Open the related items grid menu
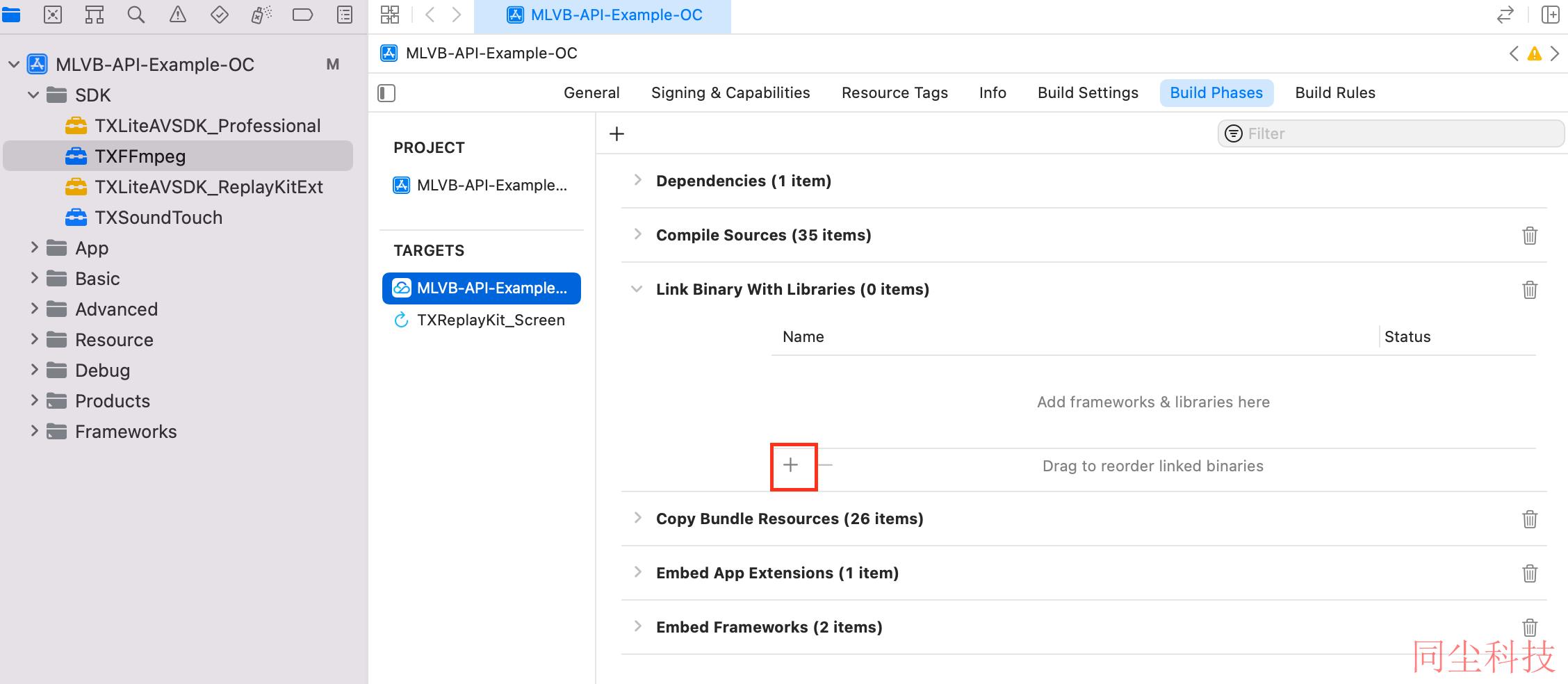 coord(390,15)
